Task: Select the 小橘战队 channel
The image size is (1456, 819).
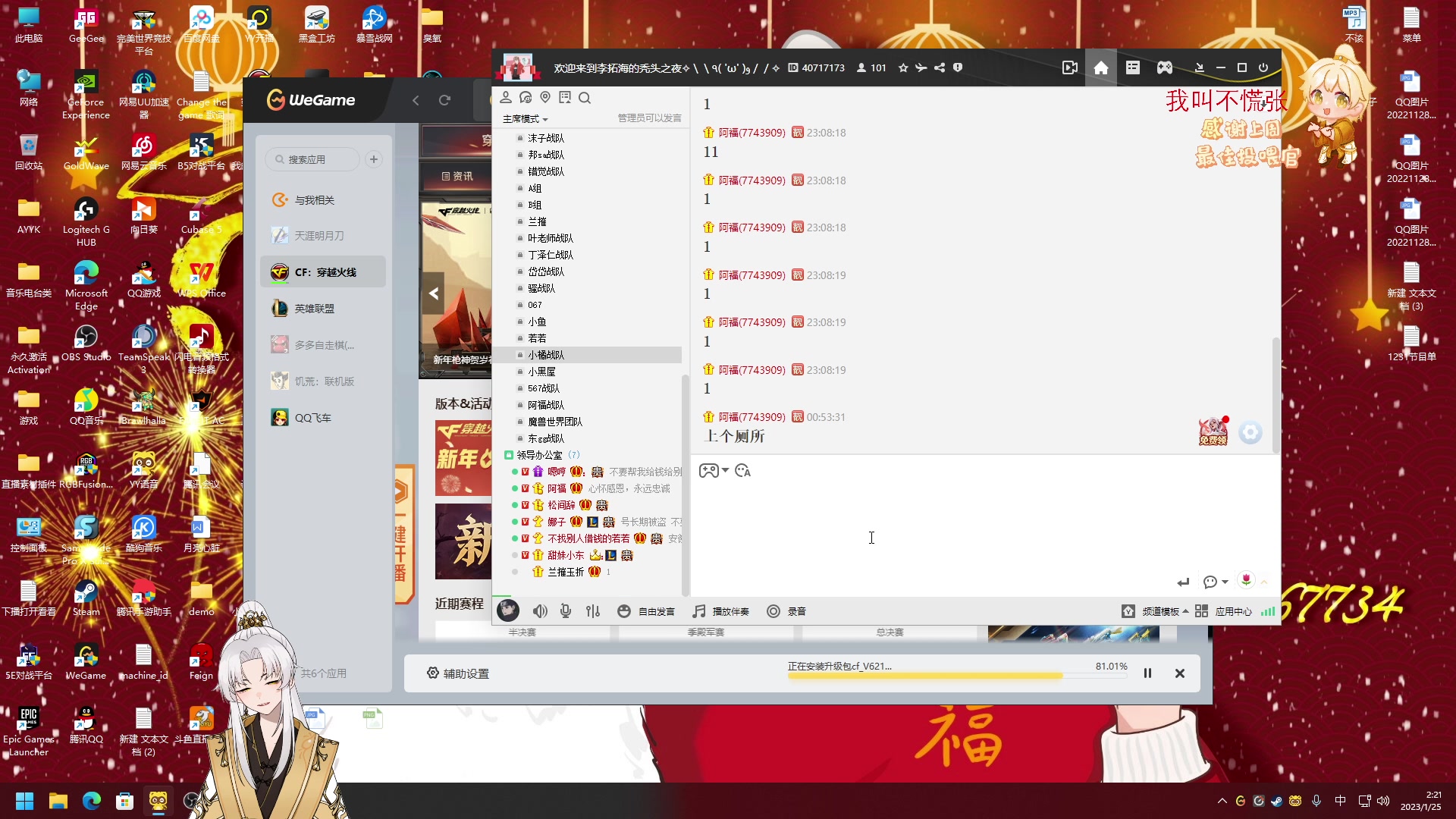Action: coord(587,355)
